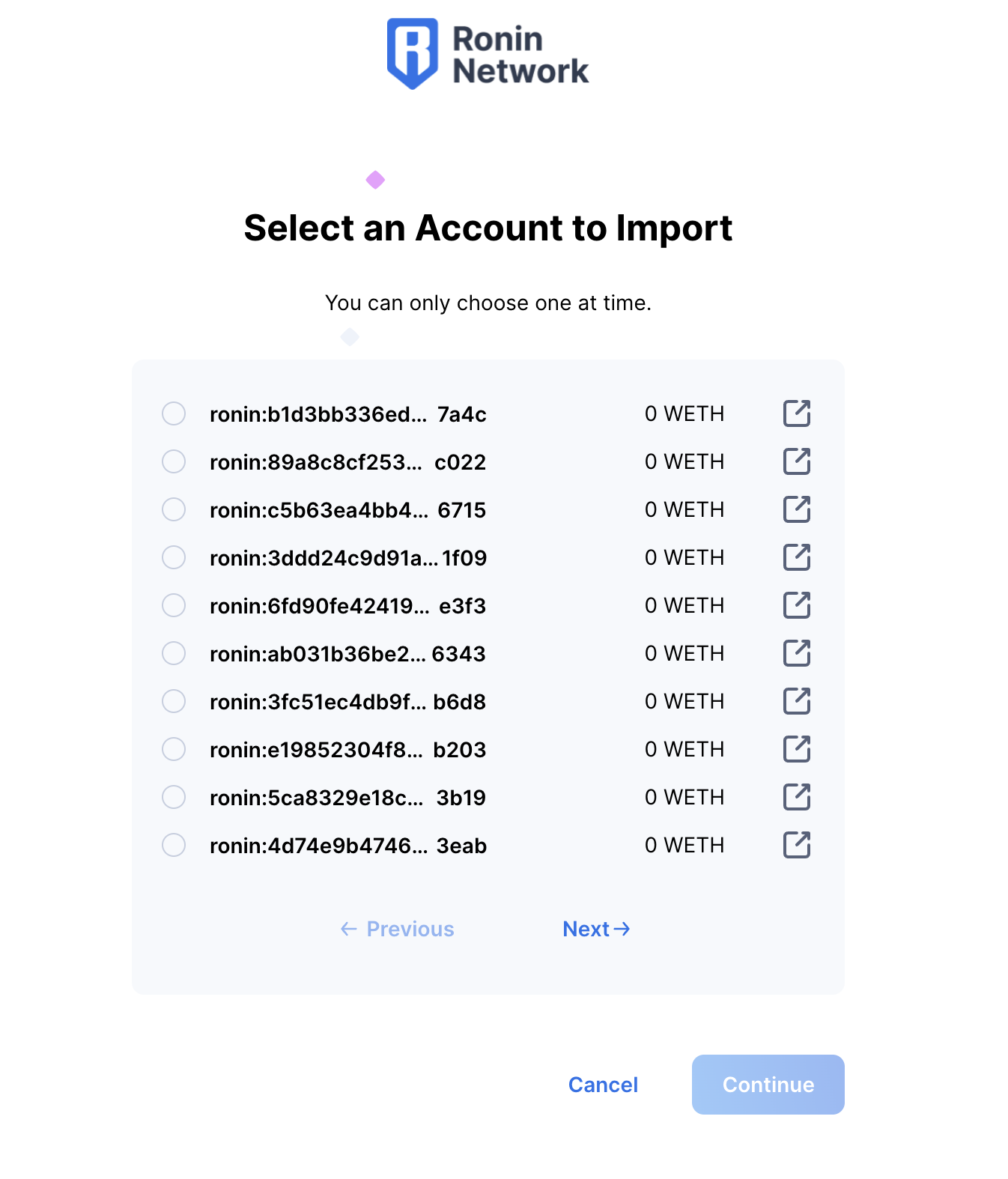This screenshot has height=1179, width=1008.
Task: Open external link for account ending b203
Action: (797, 749)
